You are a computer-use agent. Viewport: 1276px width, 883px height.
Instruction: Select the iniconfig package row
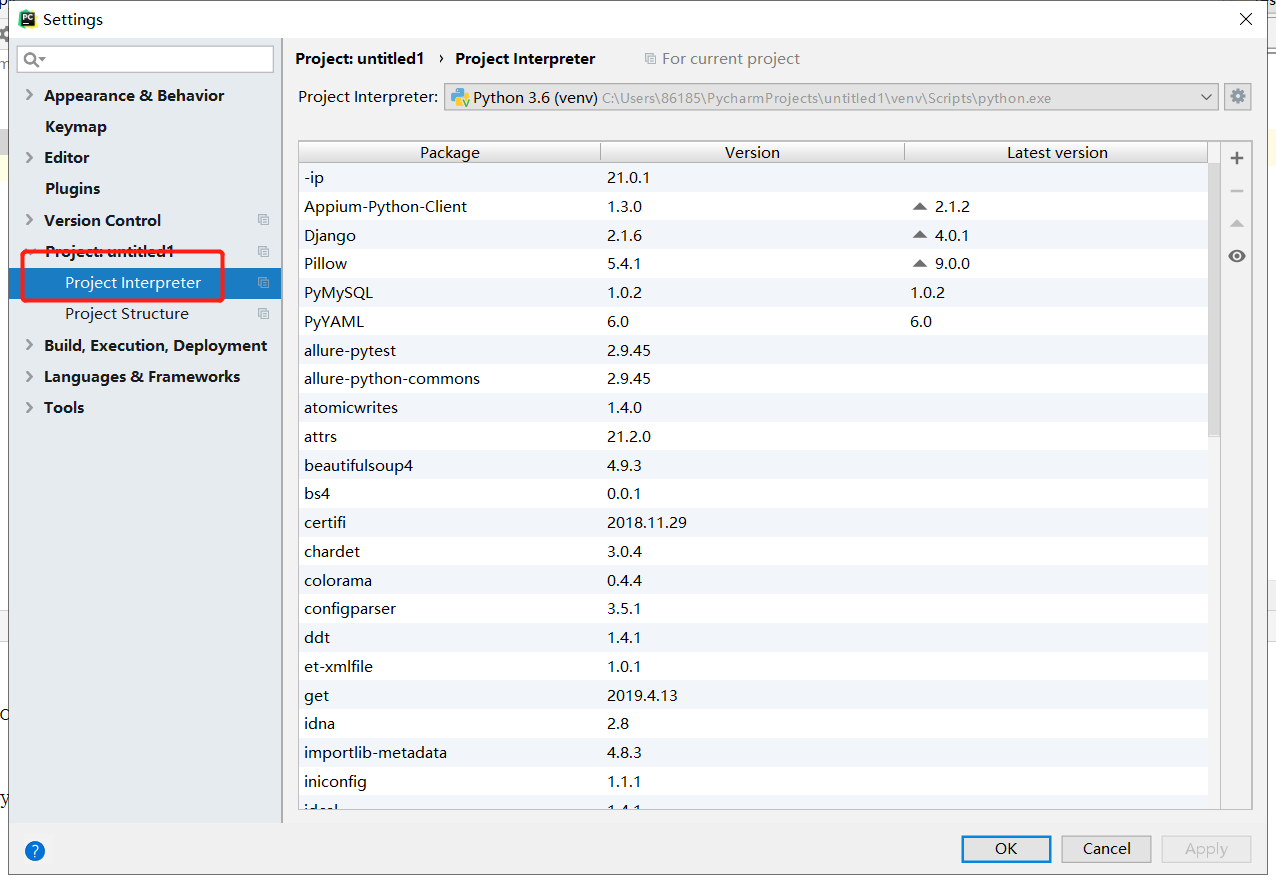click(753, 781)
